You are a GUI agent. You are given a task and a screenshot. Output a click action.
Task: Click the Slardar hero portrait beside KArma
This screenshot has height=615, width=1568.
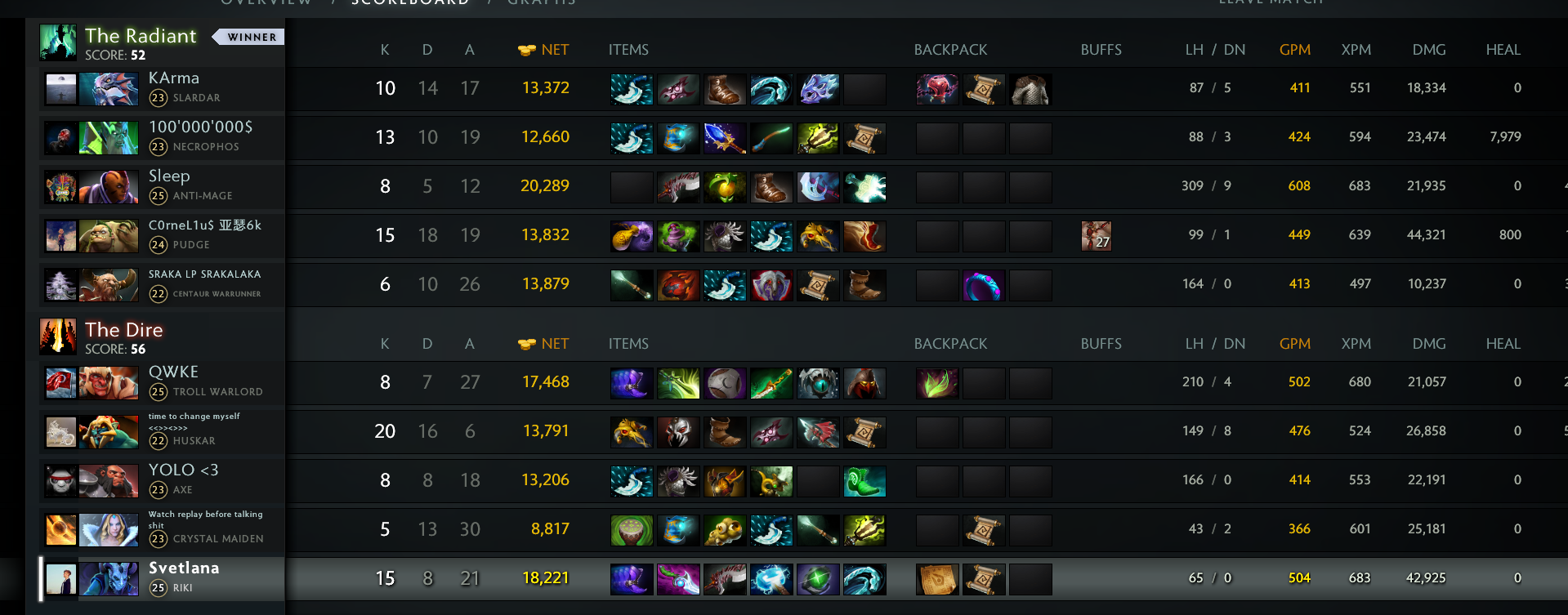pos(109,89)
